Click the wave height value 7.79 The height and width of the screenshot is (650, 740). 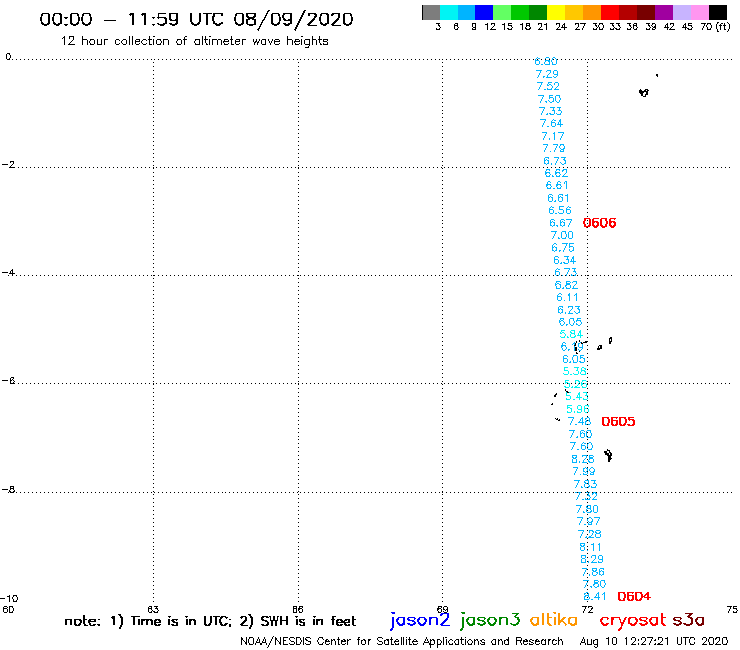click(x=554, y=149)
